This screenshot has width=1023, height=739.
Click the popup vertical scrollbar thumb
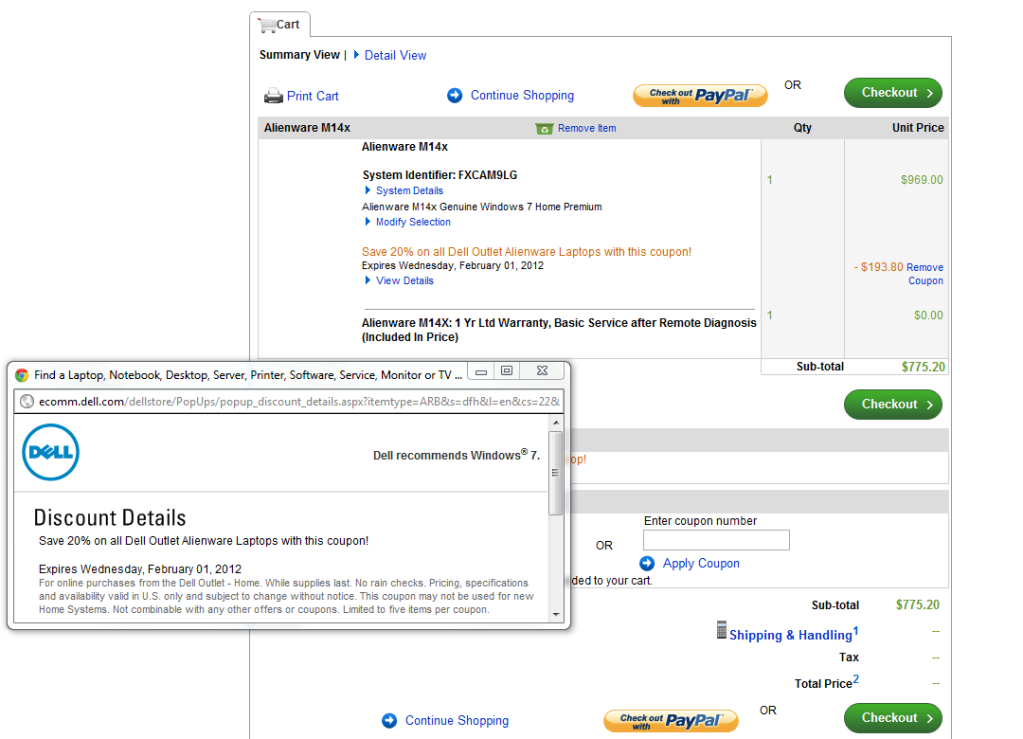point(556,473)
